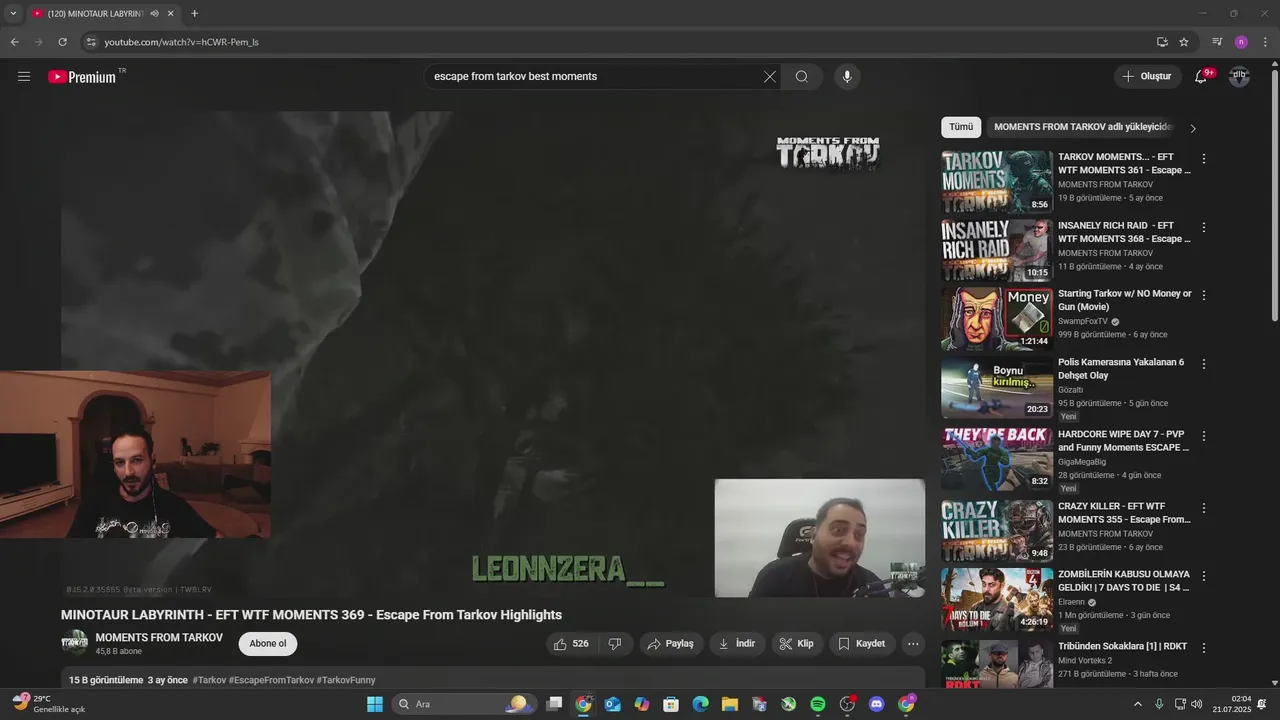Viewport: 1280px width, 720px height.
Task: Click the Paylaş share button
Action: pyautogui.click(x=671, y=644)
